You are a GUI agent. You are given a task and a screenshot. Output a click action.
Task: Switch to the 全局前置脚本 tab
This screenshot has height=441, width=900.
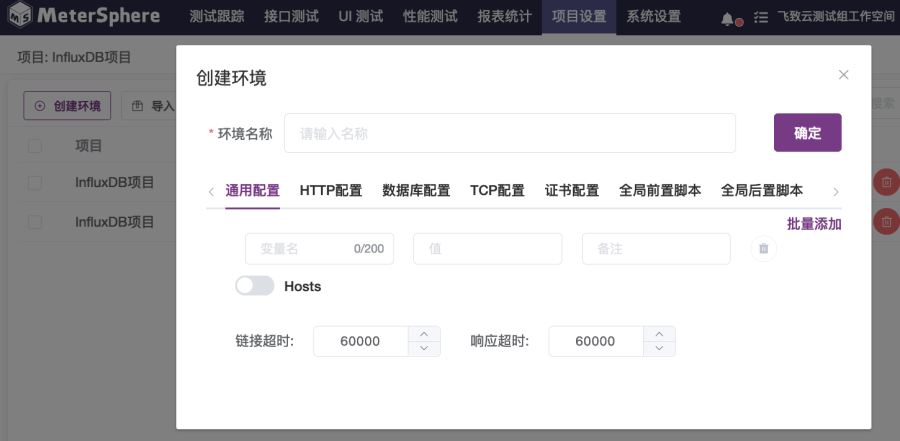click(x=660, y=191)
